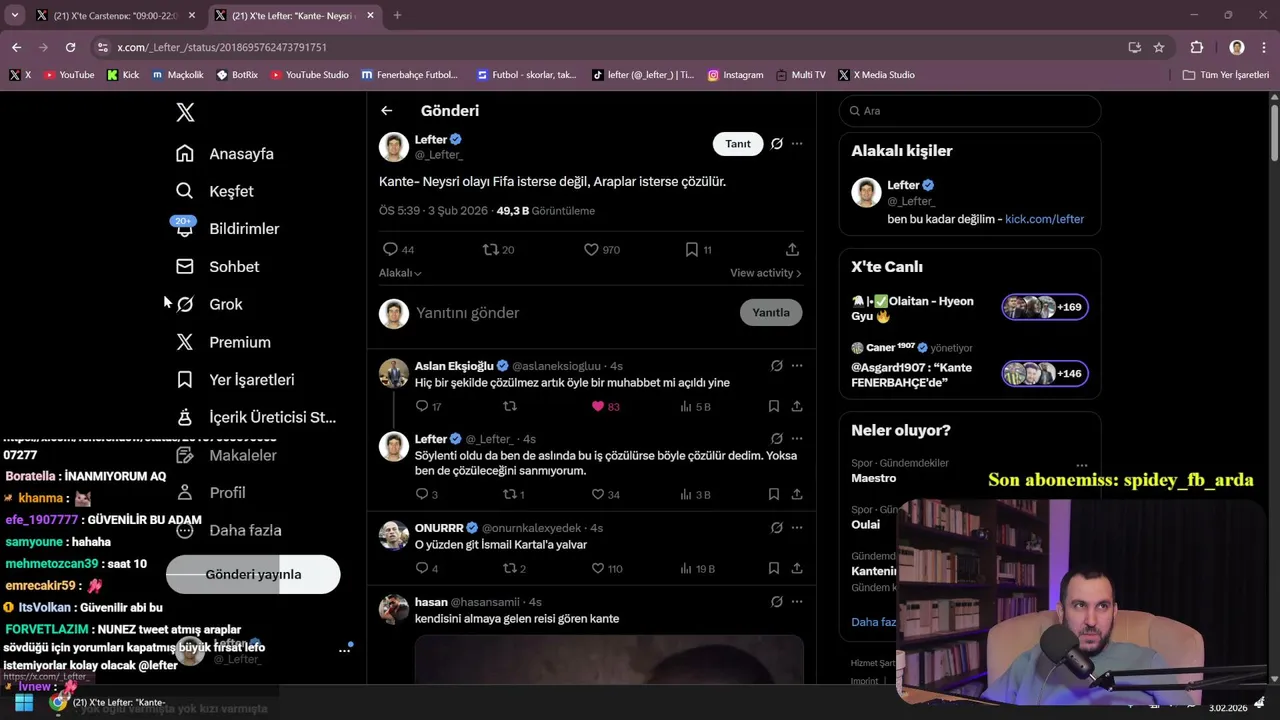This screenshot has height=720, width=1280.
Task: Open Chrome tab search dropdown
Action: [14, 15]
